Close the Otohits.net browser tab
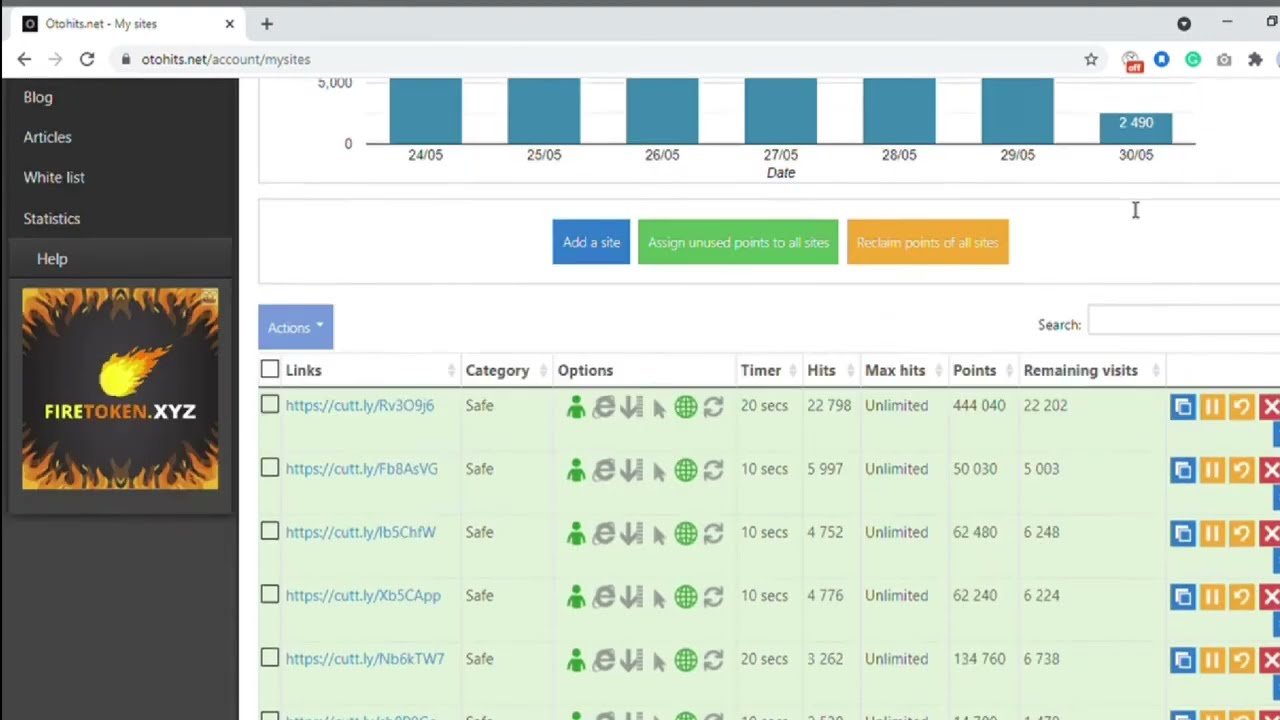 pos(229,23)
